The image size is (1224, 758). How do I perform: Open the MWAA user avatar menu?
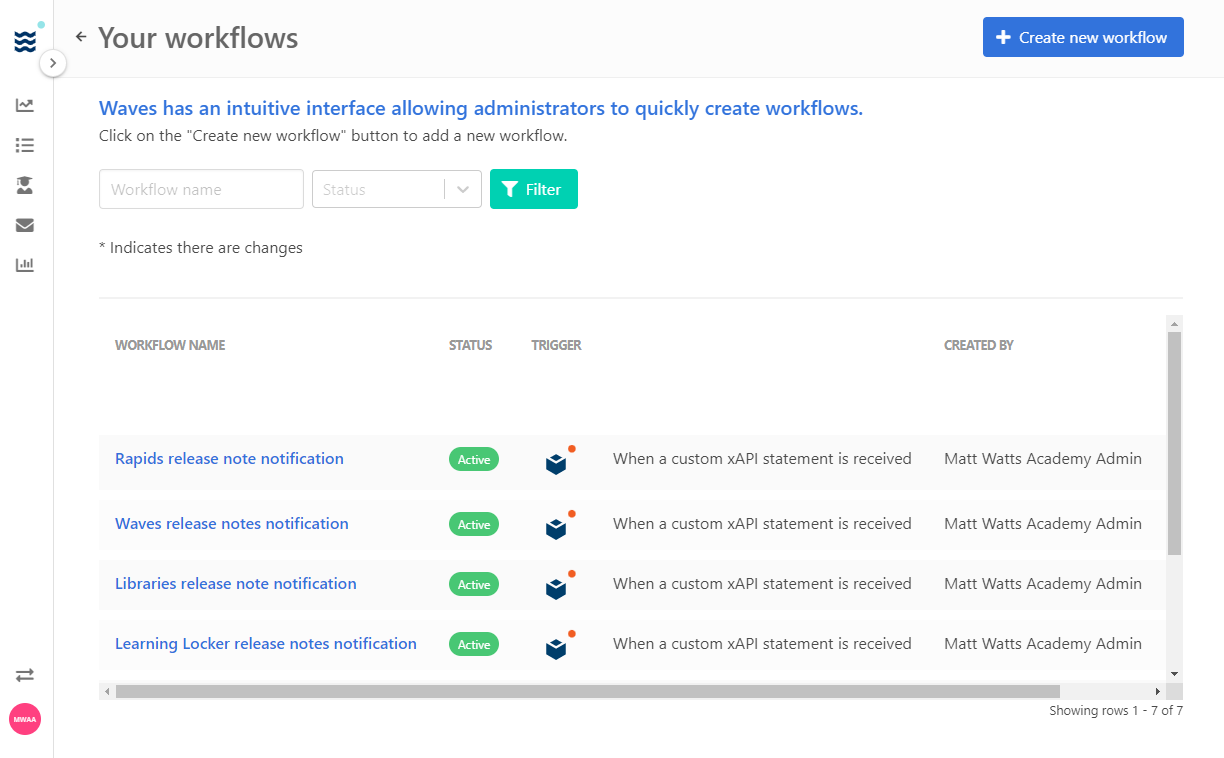tap(25, 719)
